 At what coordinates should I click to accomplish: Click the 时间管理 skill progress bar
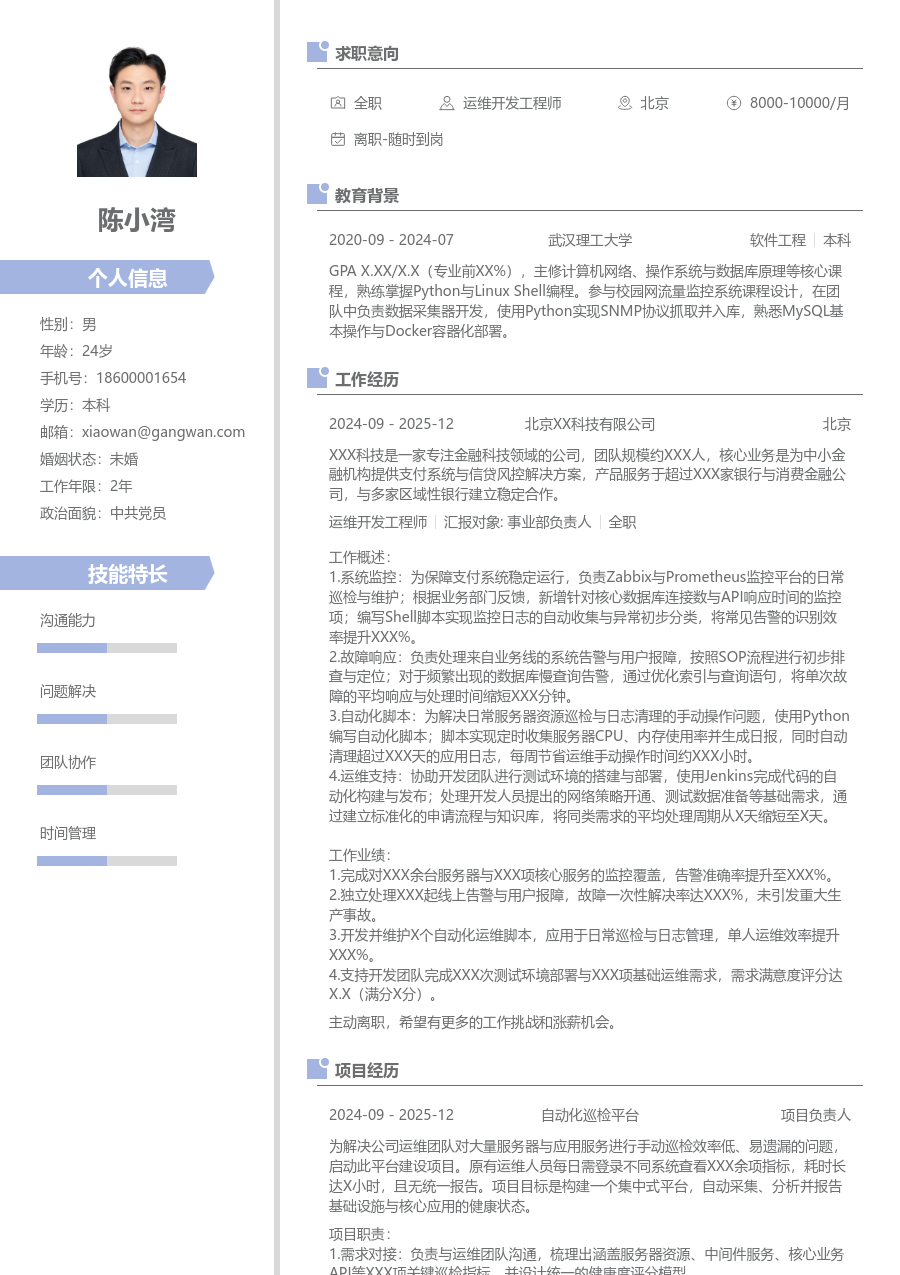(x=107, y=860)
